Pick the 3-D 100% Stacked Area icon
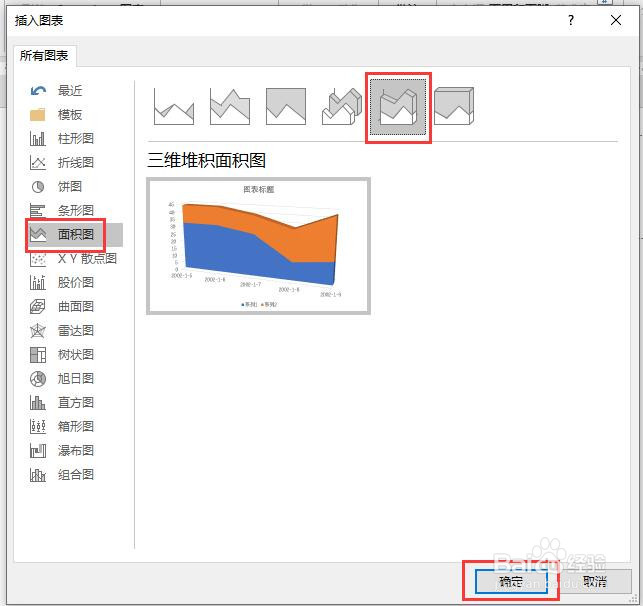This screenshot has width=643, height=606. 454,106
